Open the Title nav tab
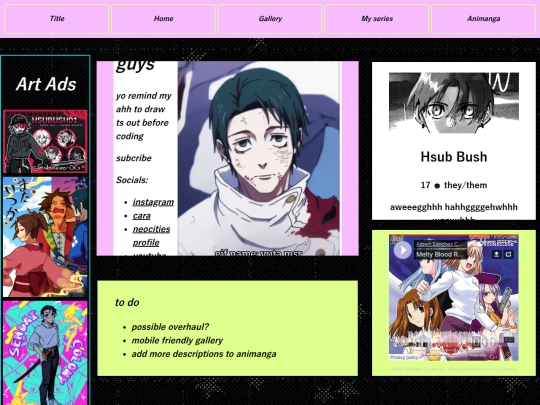540x405 pixels. (57, 19)
